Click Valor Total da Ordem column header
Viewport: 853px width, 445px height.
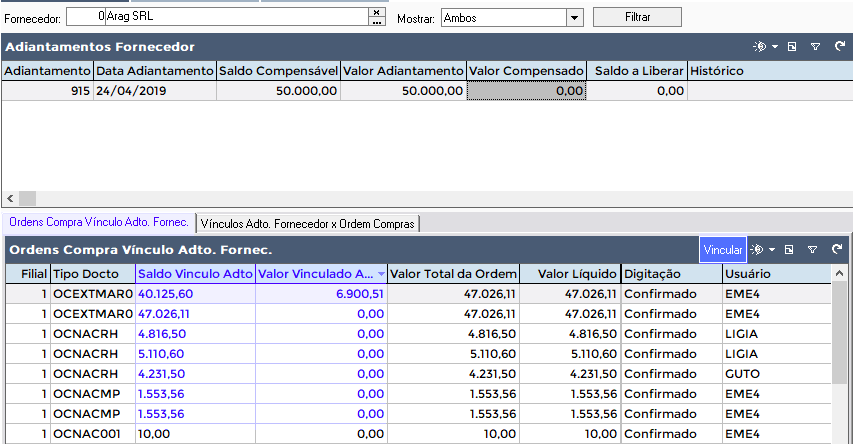[x=454, y=274]
